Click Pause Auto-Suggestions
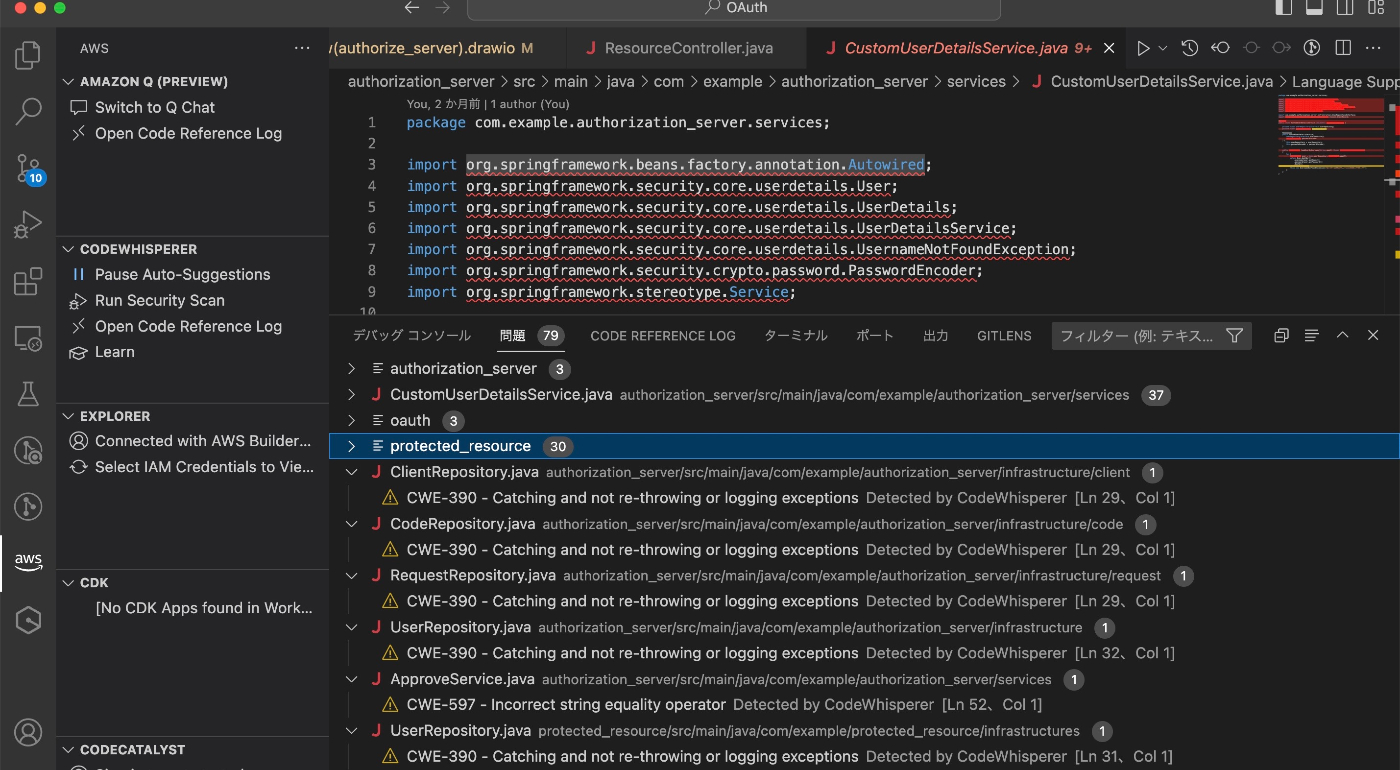 (183, 275)
